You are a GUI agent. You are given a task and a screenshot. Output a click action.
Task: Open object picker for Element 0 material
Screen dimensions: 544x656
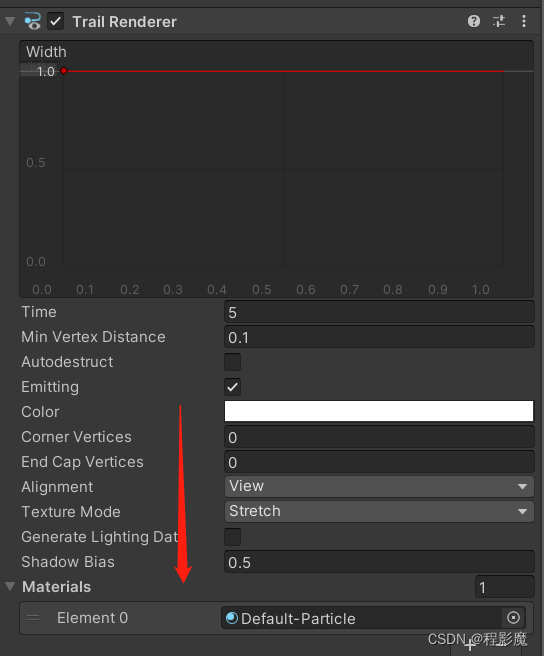(513, 618)
